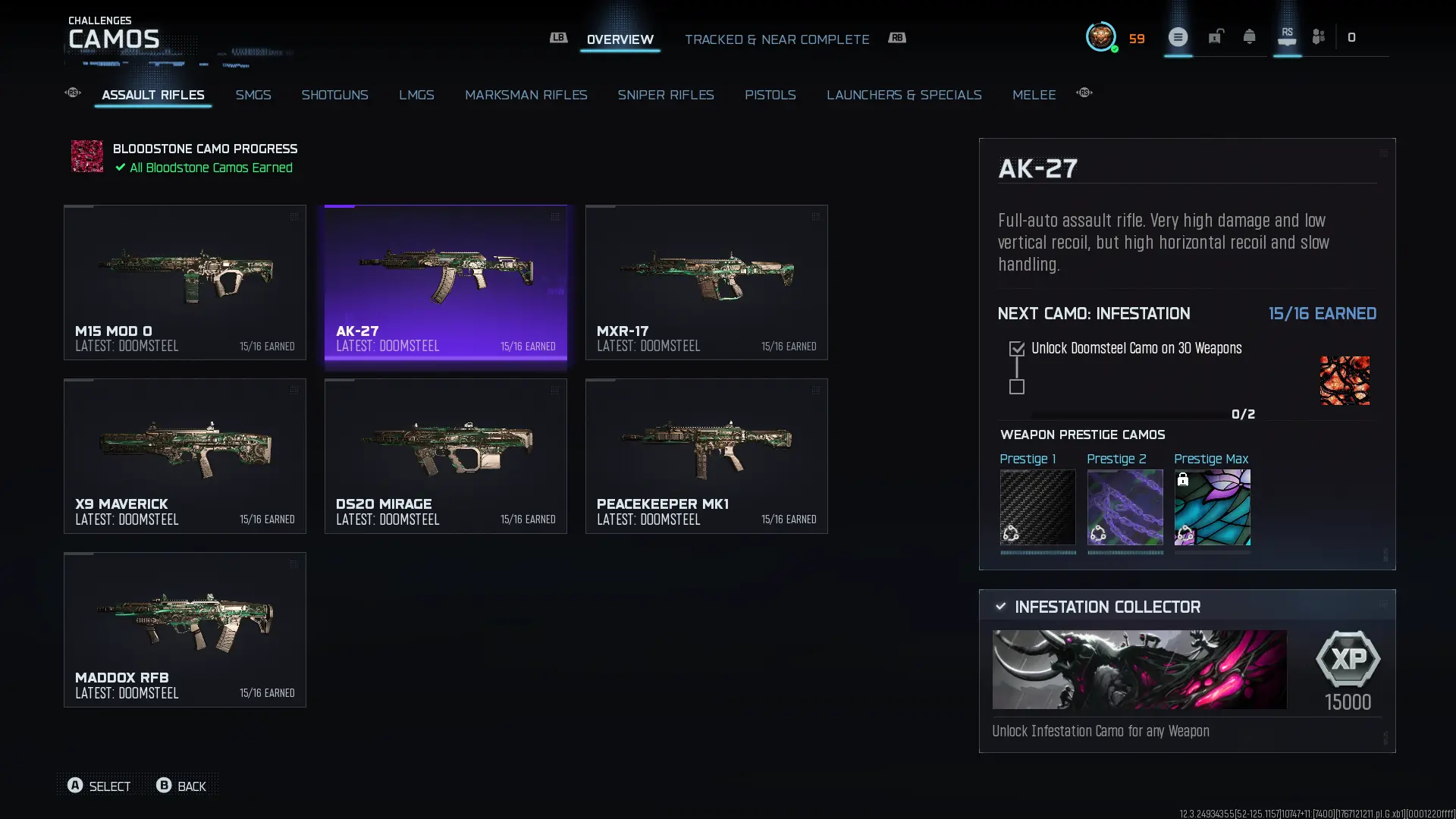Switch to the SMGS tab
1456x819 pixels.
click(x=253, y=95)
